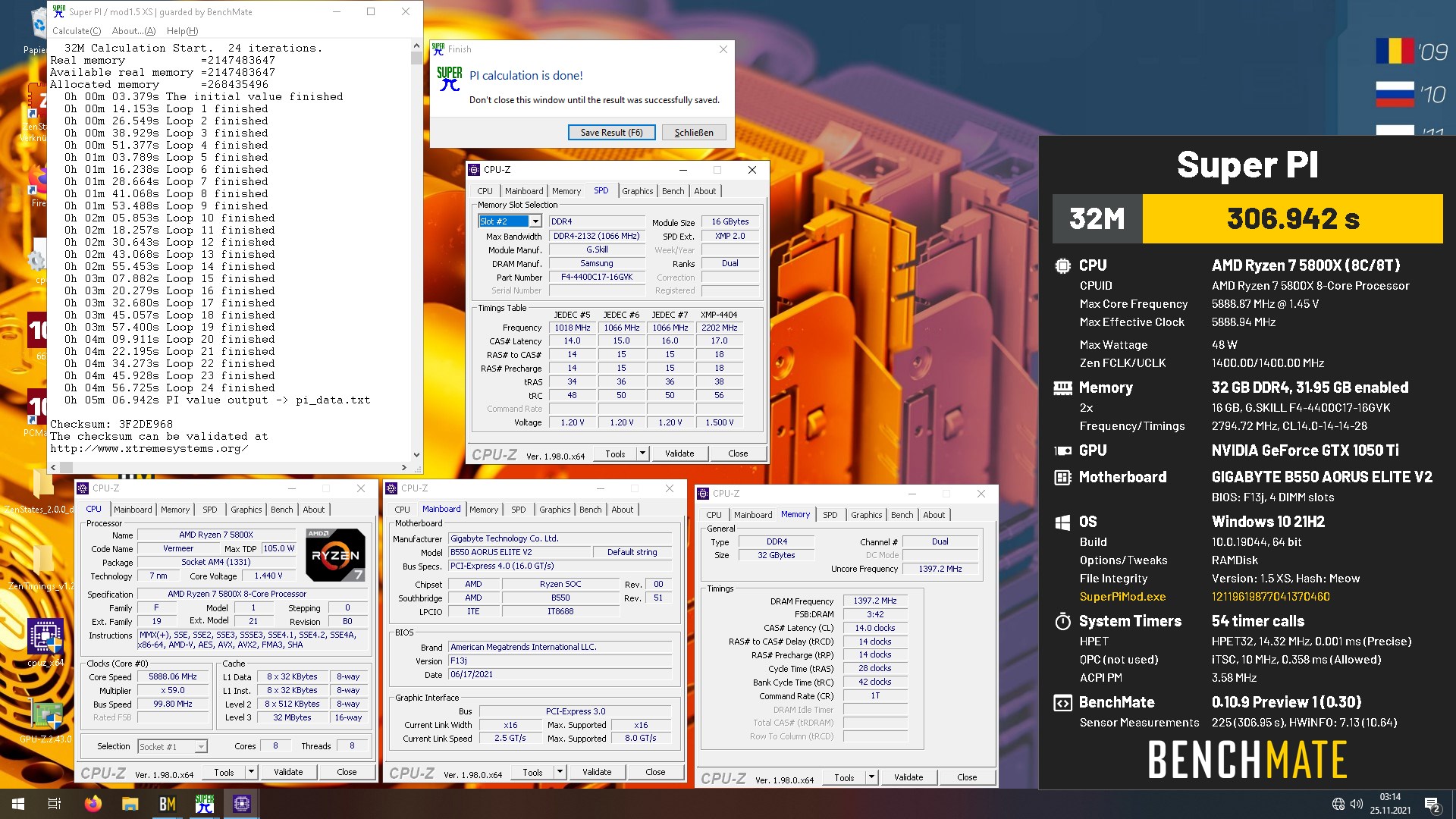
Task: Click the BIOS Version F13j field
Action: [x=560, y=661]
